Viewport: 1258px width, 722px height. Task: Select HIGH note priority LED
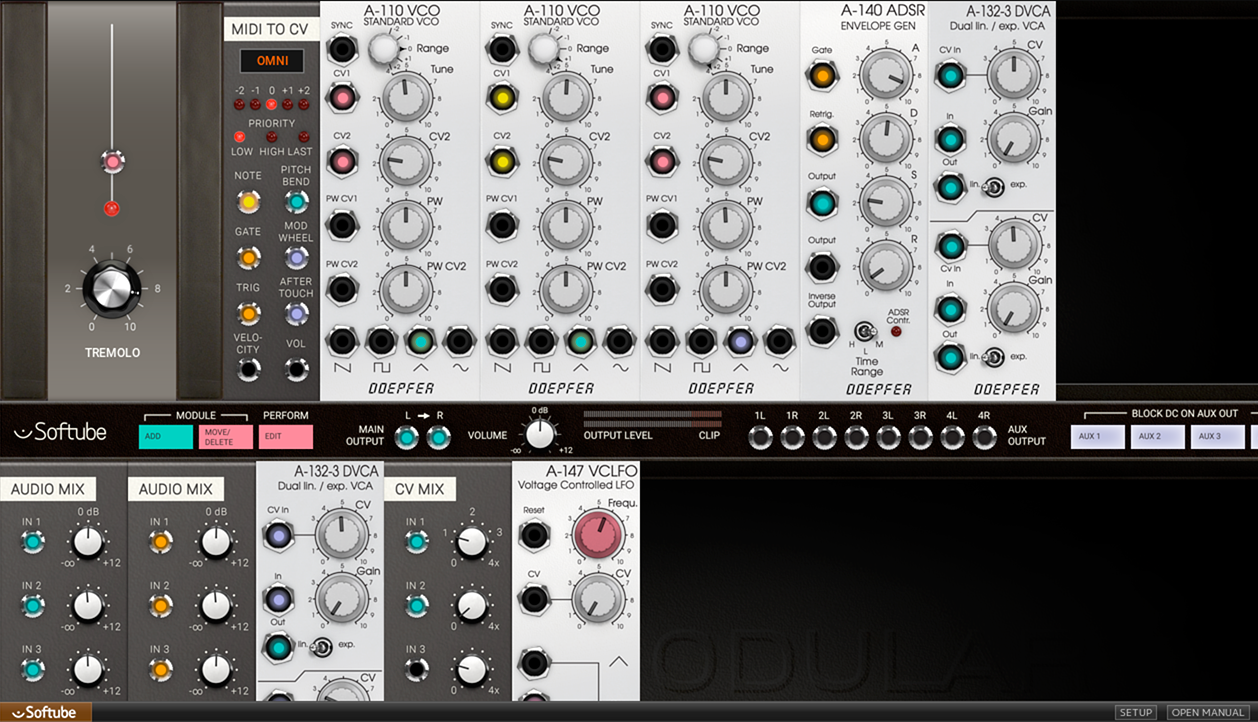271,137
